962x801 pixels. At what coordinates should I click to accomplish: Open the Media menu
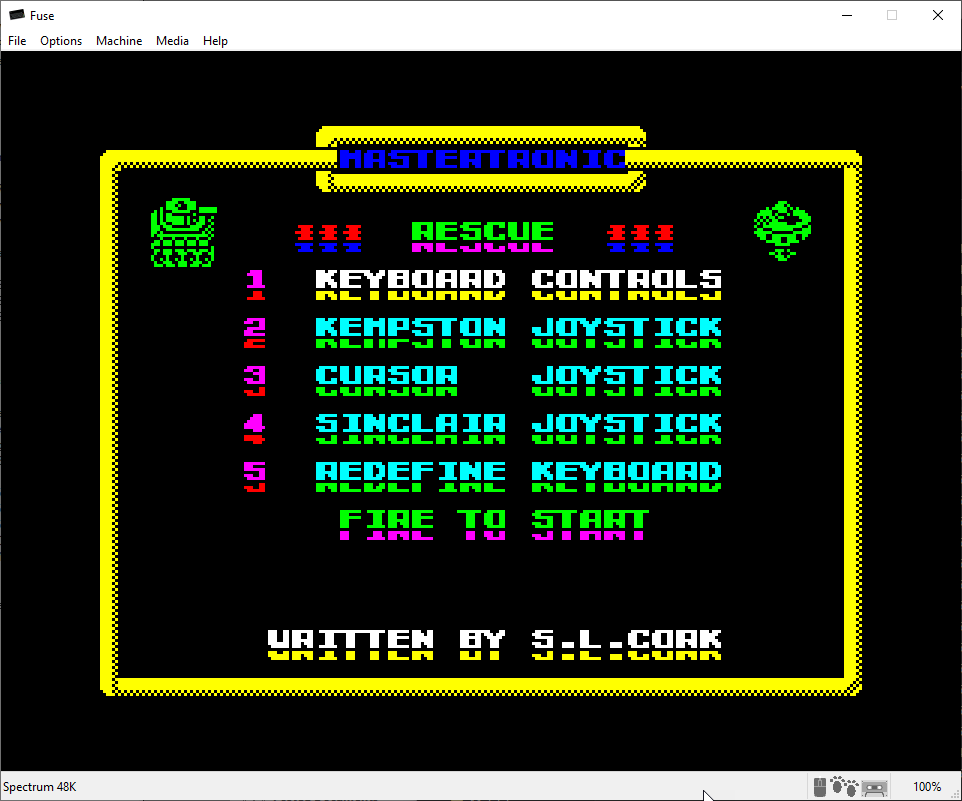point(172,40)
